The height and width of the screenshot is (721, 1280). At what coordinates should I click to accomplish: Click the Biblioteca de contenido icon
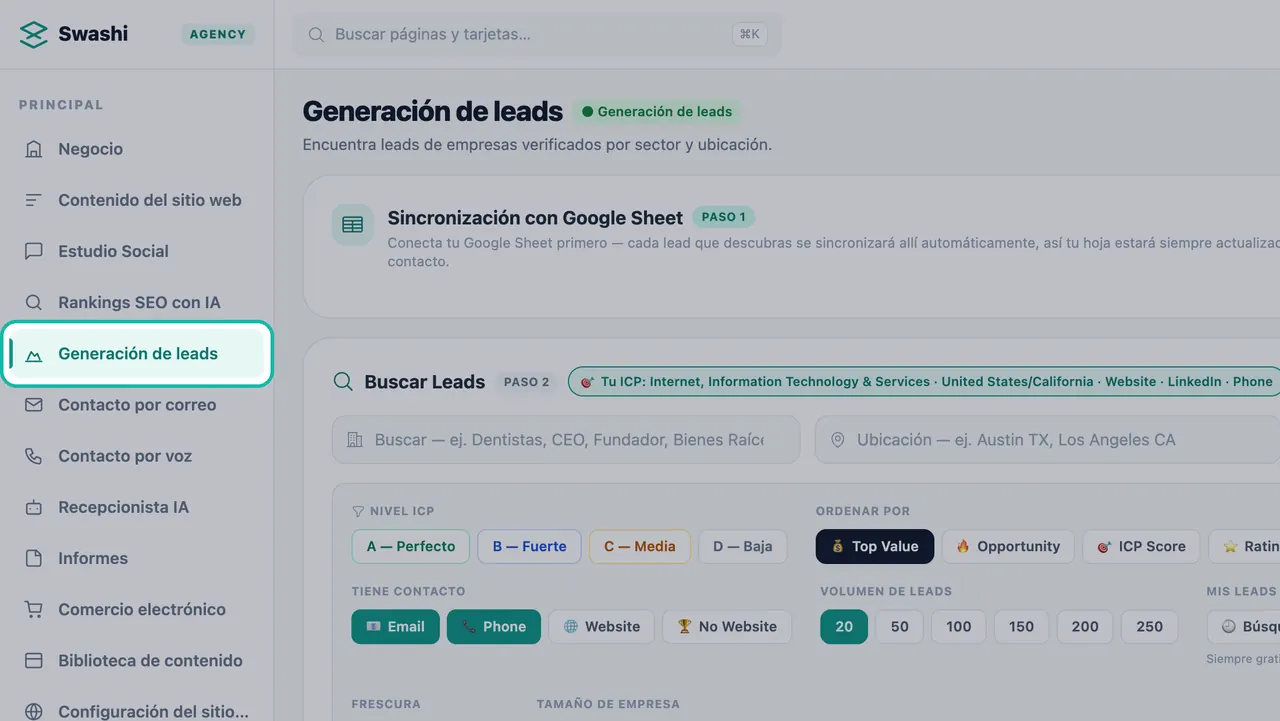[34, 661]
